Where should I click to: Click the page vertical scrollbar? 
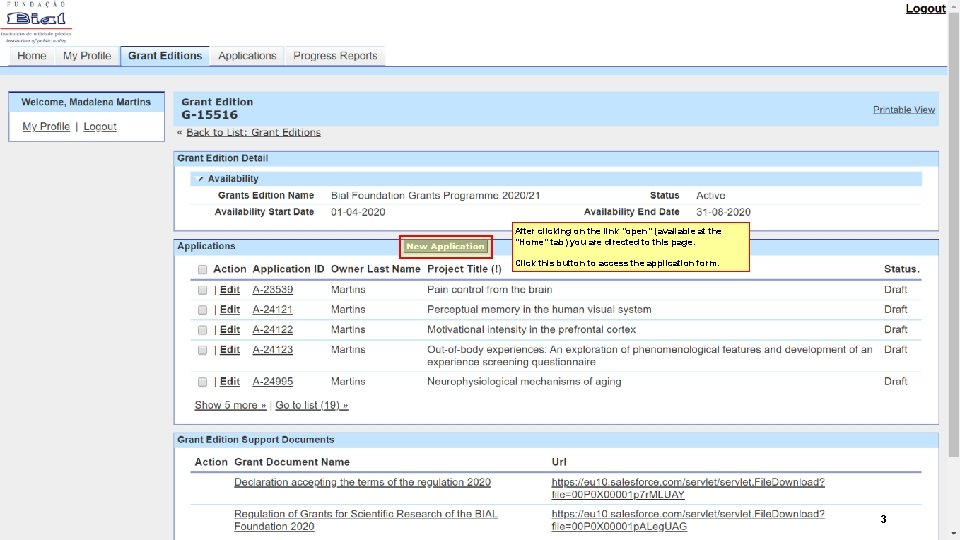point(954,236)
